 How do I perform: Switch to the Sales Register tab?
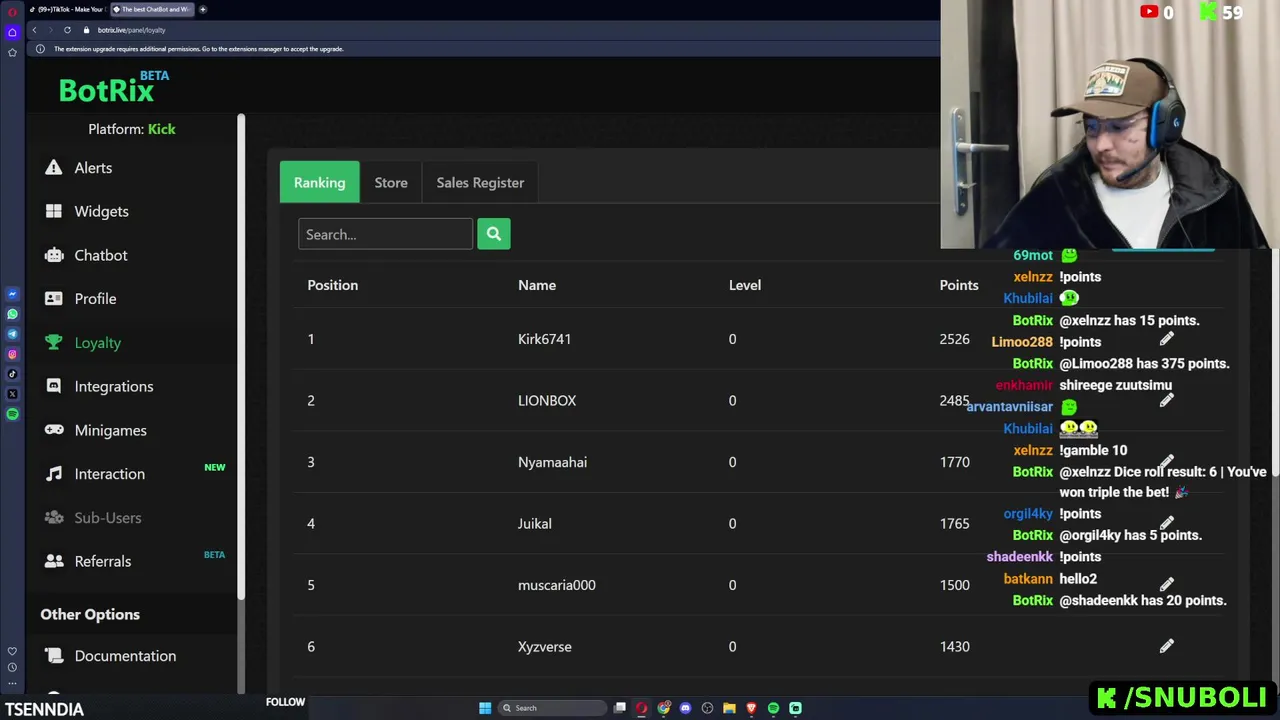(x=480, y=182)
